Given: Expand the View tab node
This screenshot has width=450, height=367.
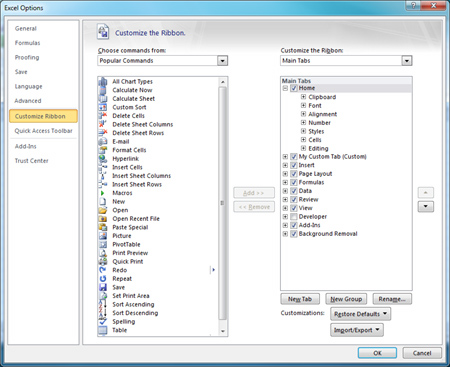Looking at the screenshot, I should [285, 208].
